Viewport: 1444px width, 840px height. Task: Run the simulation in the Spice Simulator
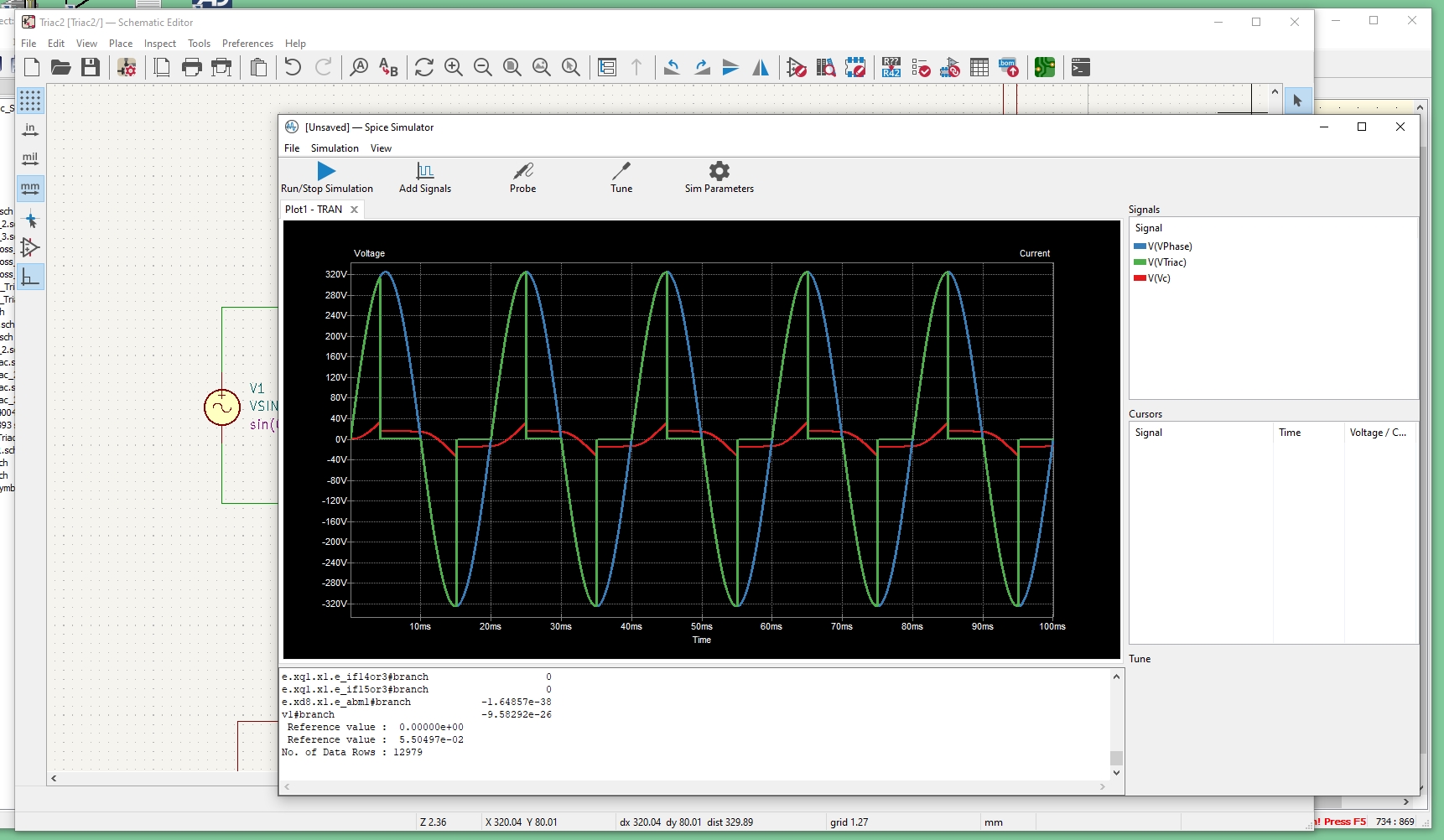pyautogui.click(x=328, y=176)
